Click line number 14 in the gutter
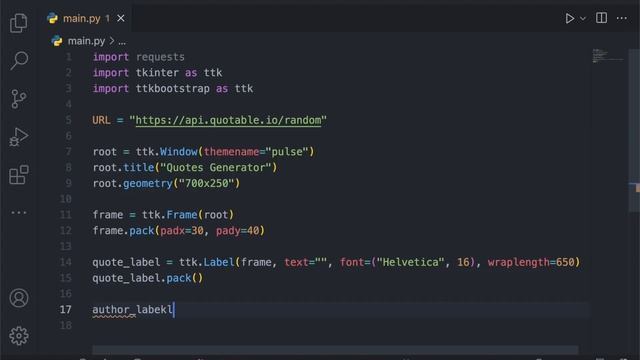640x360 pixels. pos(66,262)
